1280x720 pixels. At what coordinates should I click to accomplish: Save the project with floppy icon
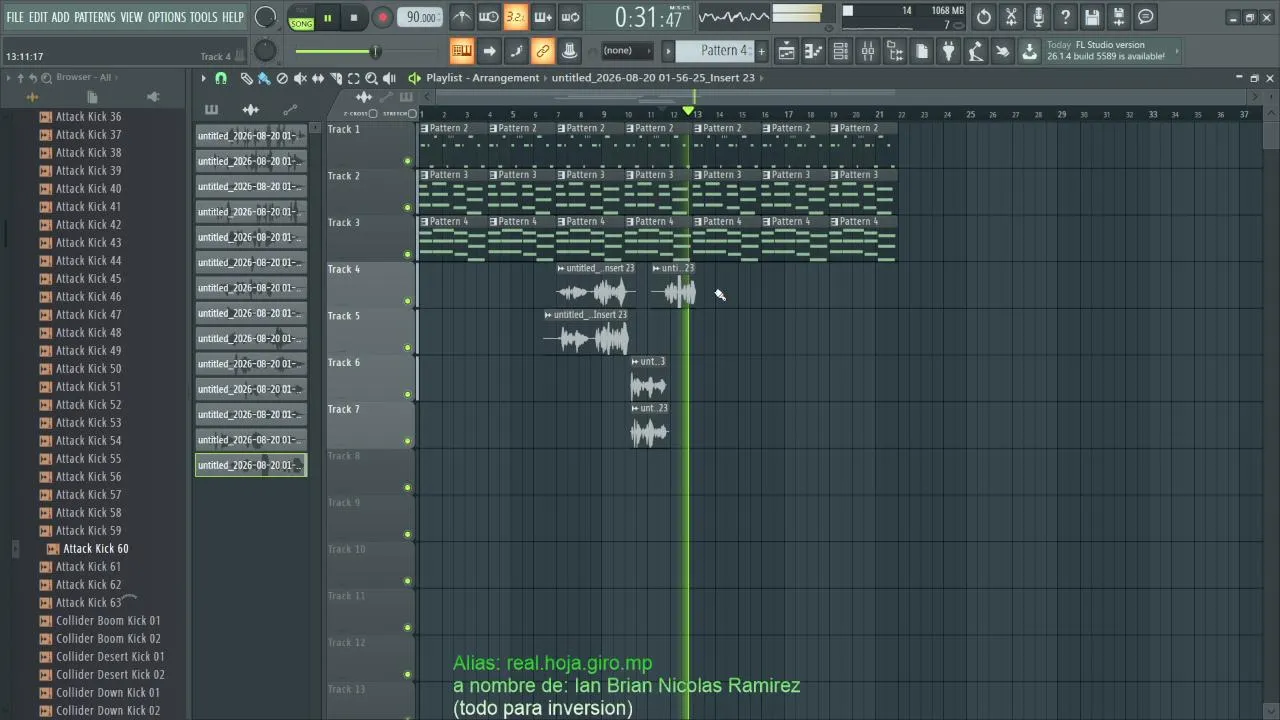tap(1092, 17)
